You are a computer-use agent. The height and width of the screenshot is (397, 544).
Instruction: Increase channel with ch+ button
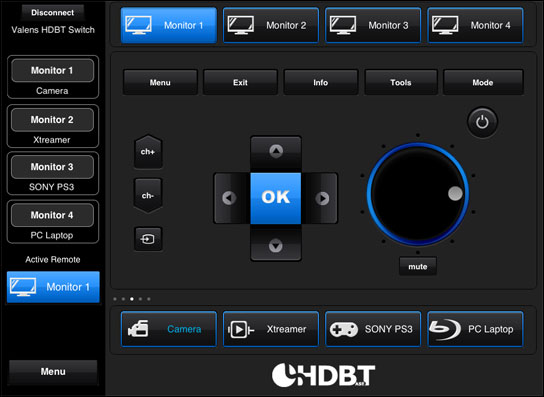[148, 152]
